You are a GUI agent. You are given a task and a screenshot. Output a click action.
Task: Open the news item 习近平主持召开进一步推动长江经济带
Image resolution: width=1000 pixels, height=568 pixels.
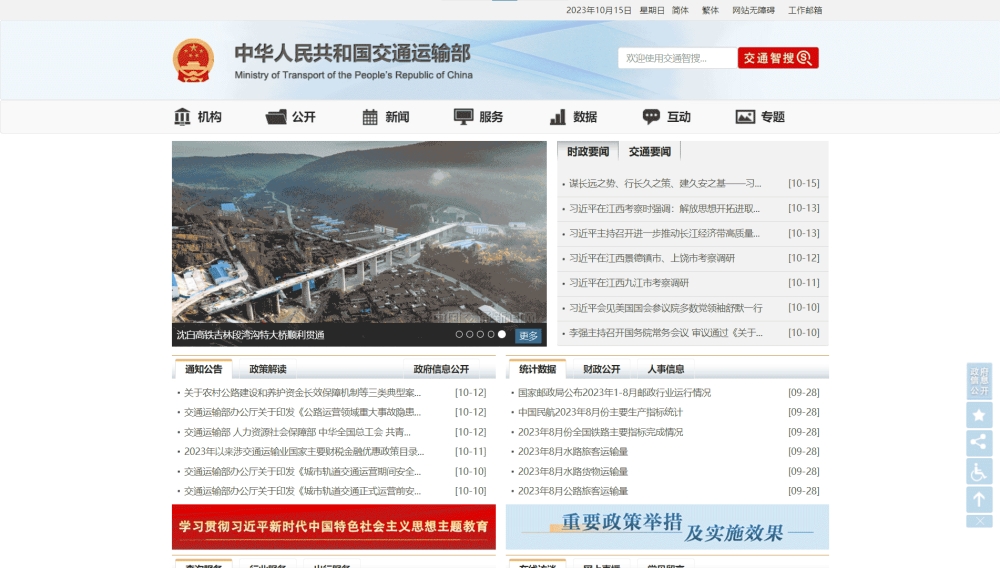pos(664,233)
